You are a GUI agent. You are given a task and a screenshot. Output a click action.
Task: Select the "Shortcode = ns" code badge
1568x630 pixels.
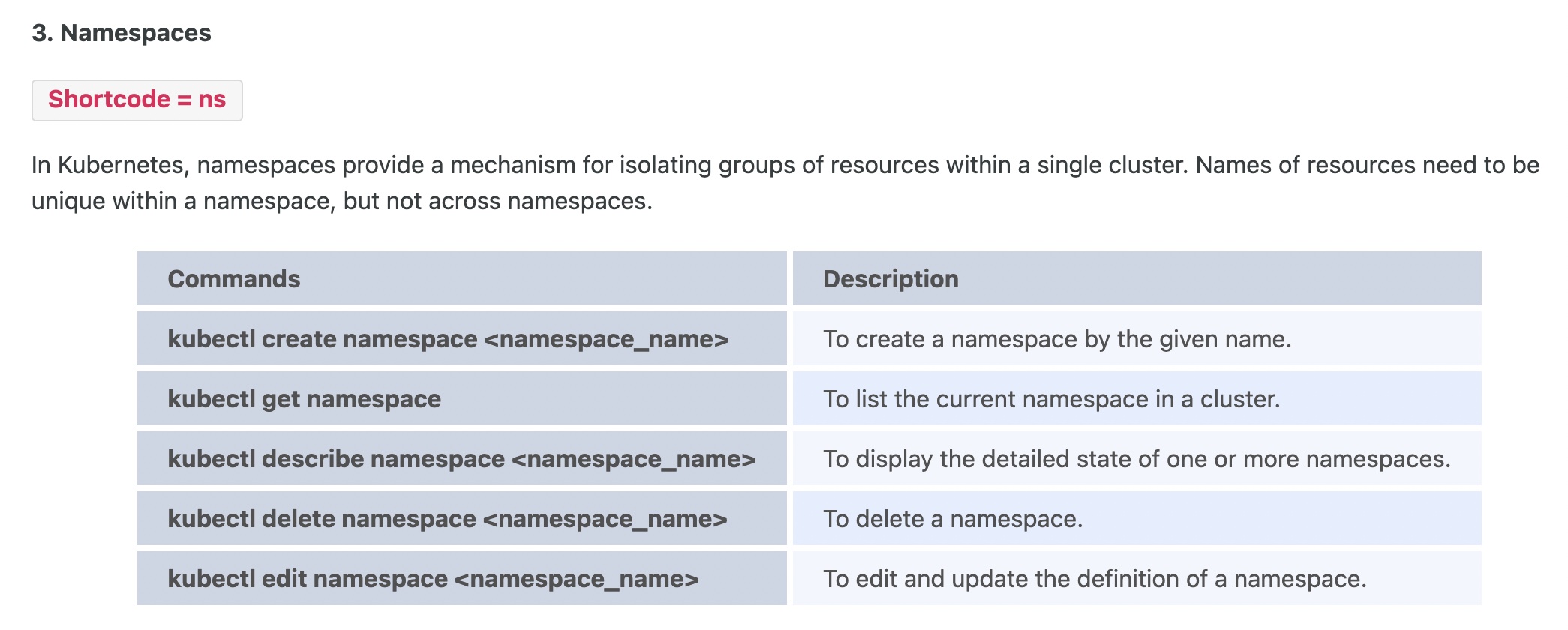[137, 100]
